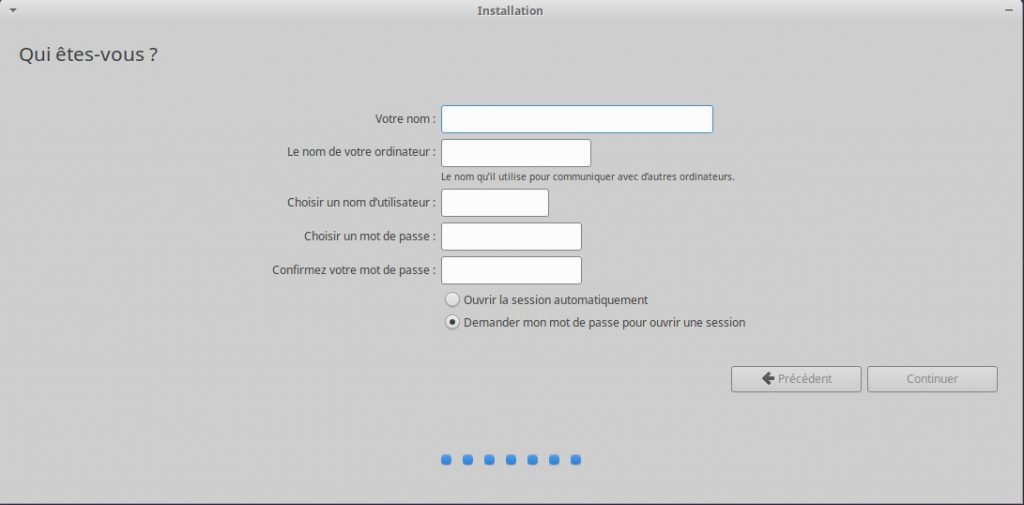Focus the 'Confirmez votre mot de passe' field
The image size is (1024, 505).
(x=511, y=270)
